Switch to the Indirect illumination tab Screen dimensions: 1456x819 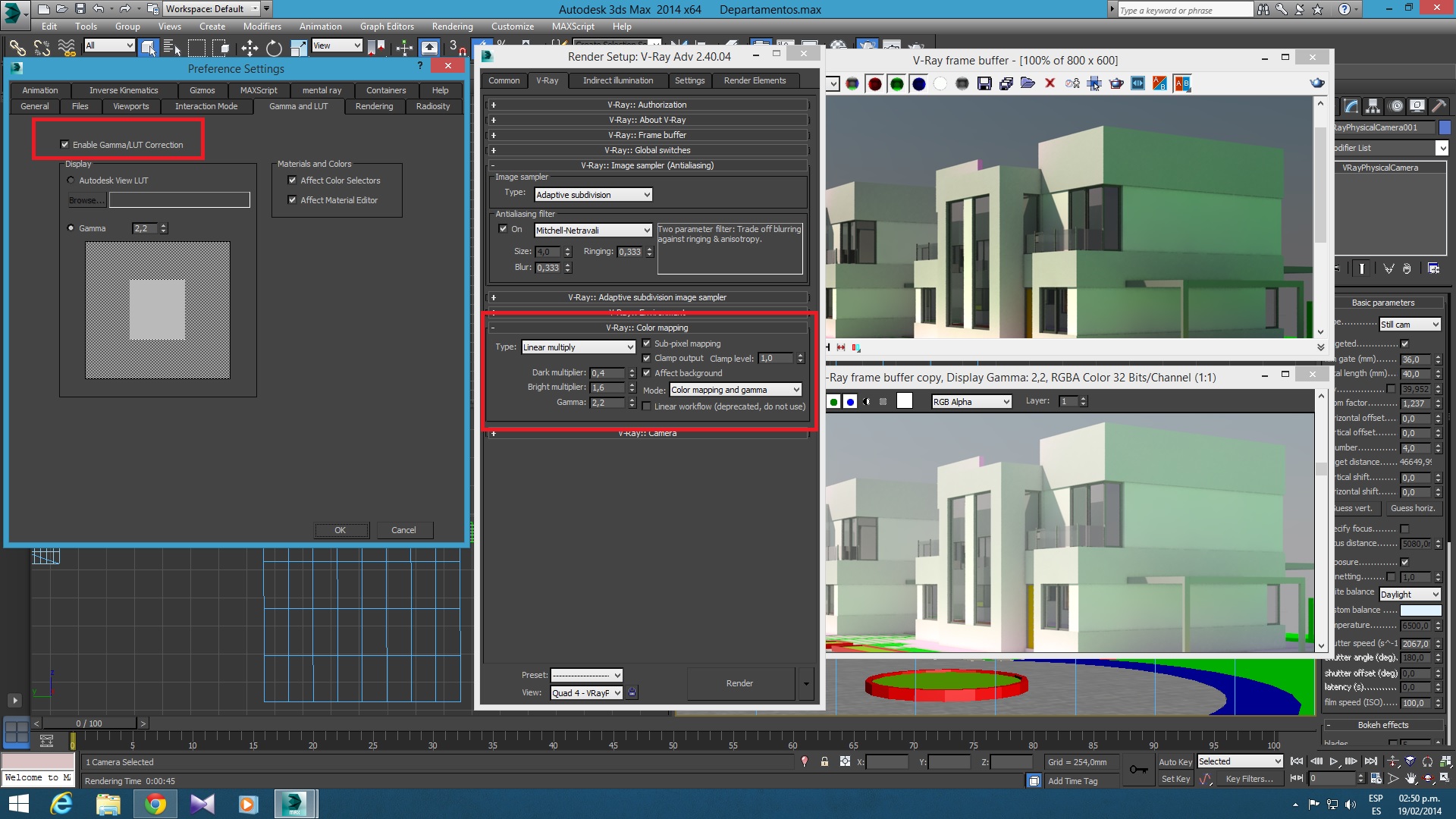pyautogui.click(x=617, y=80)
